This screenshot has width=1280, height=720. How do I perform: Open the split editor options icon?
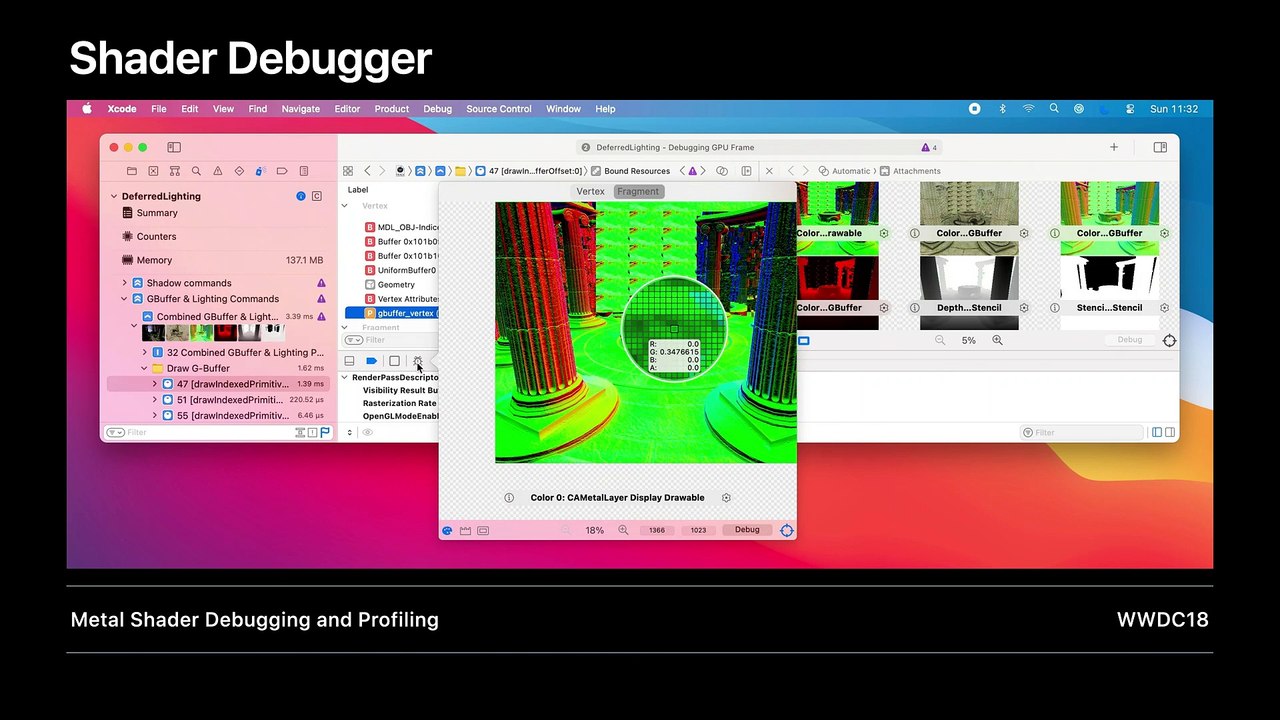point(722,171)
